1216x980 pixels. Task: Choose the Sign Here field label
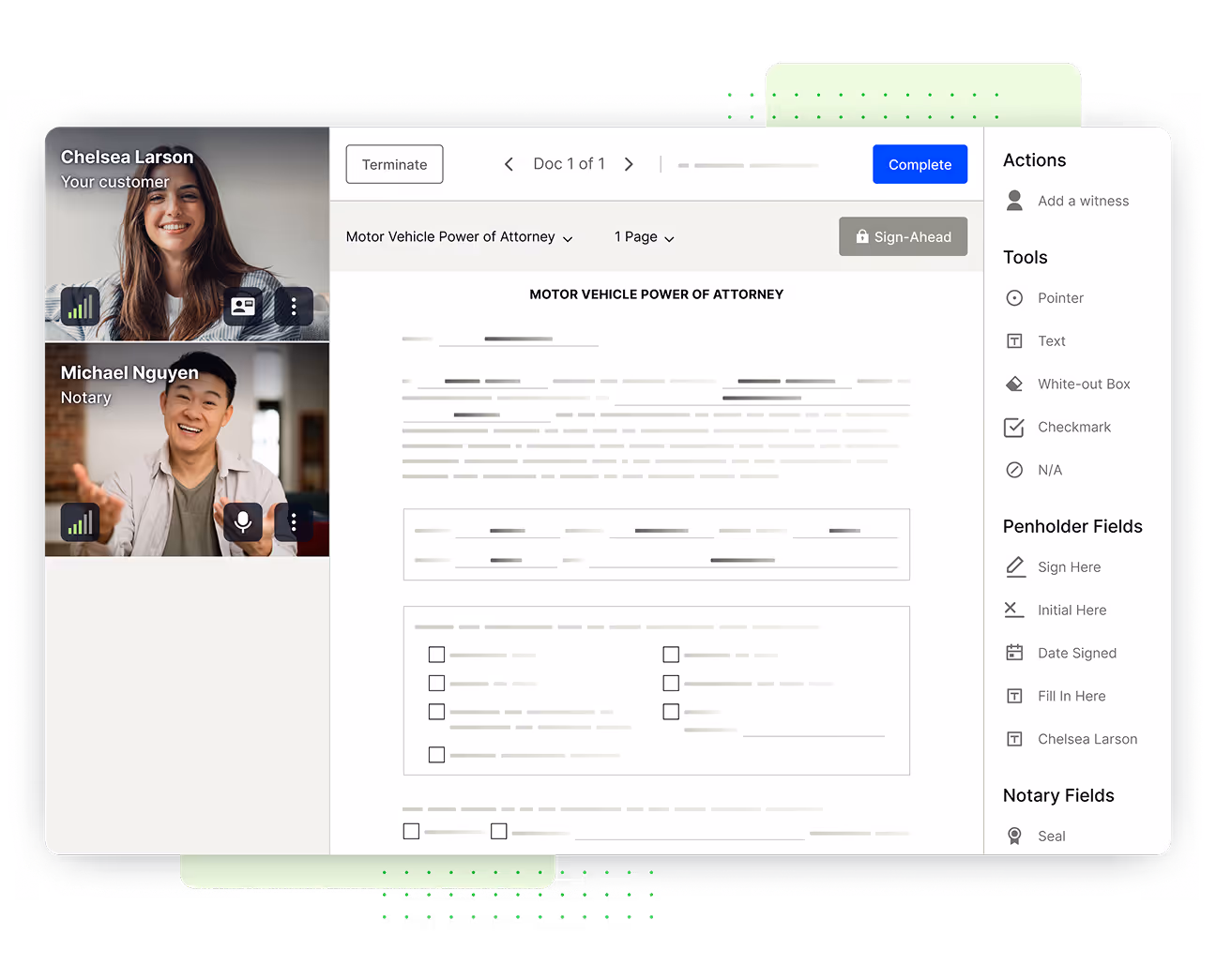coord(1069,567)
